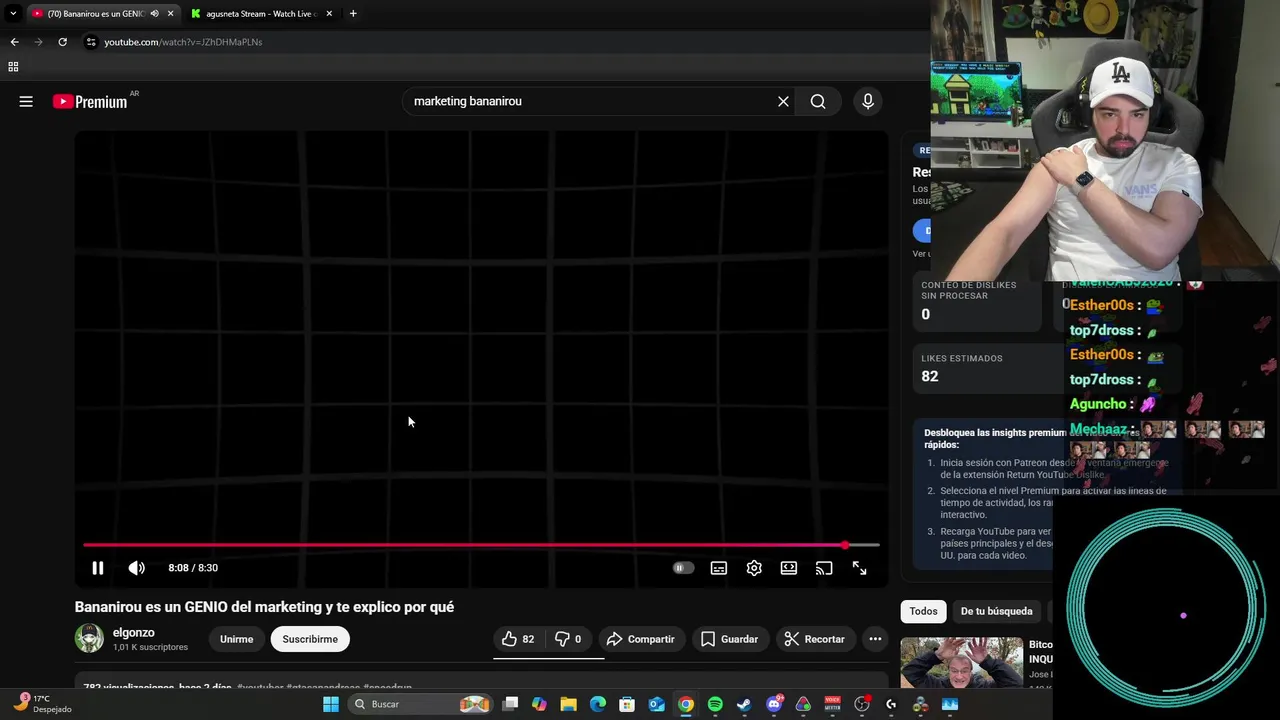The image size is (1280, 720).
Task: Switch to theater mode view
Action: coord(789,568)
